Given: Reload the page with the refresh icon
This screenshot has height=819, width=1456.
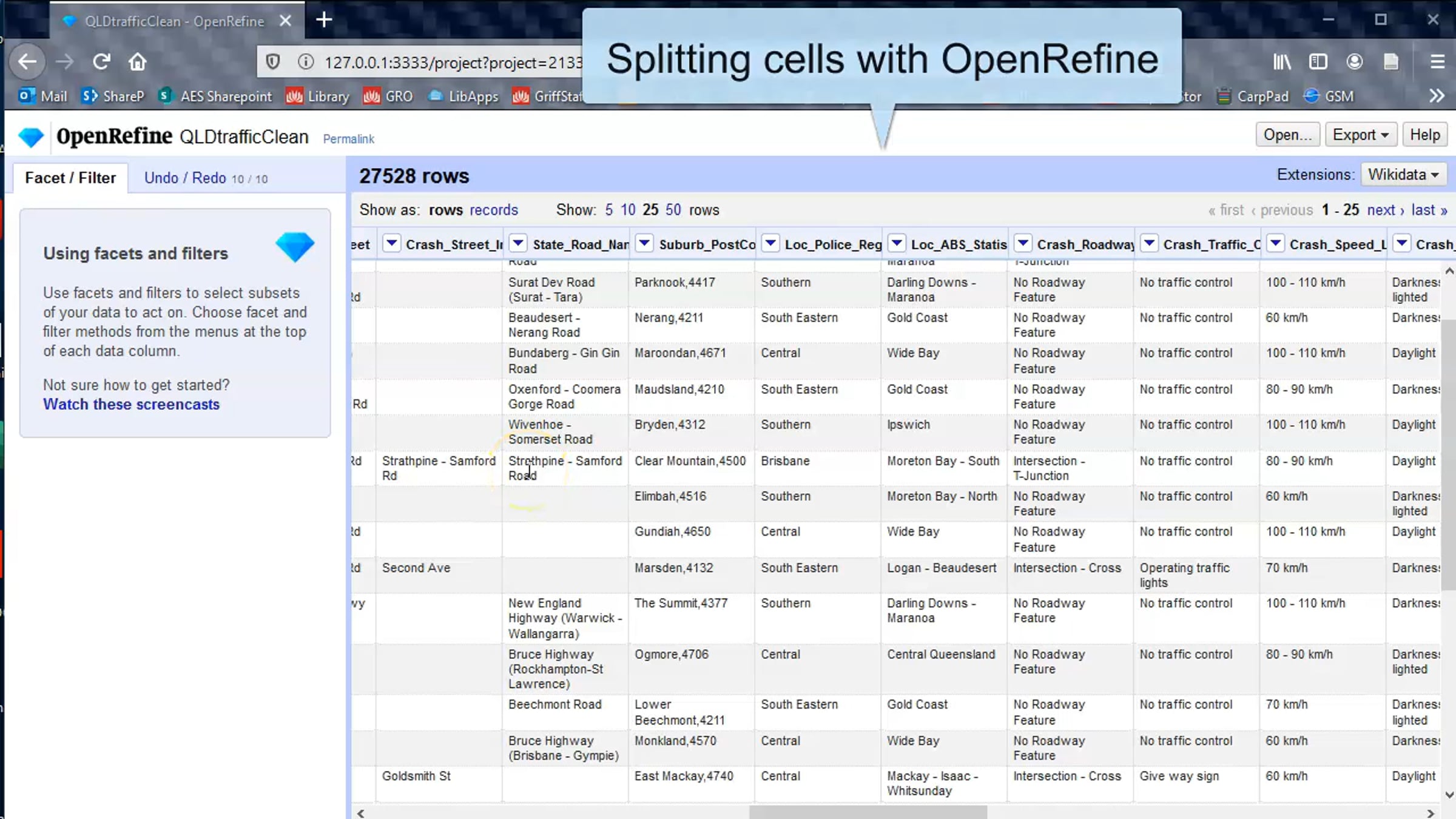Looking at the screenshot, I should click(101, 61).
